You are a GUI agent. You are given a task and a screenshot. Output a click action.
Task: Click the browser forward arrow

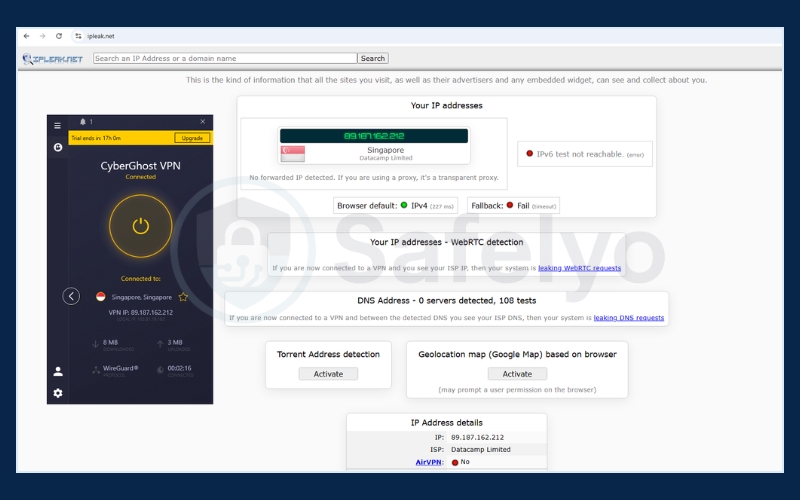(x=42, y=36)
